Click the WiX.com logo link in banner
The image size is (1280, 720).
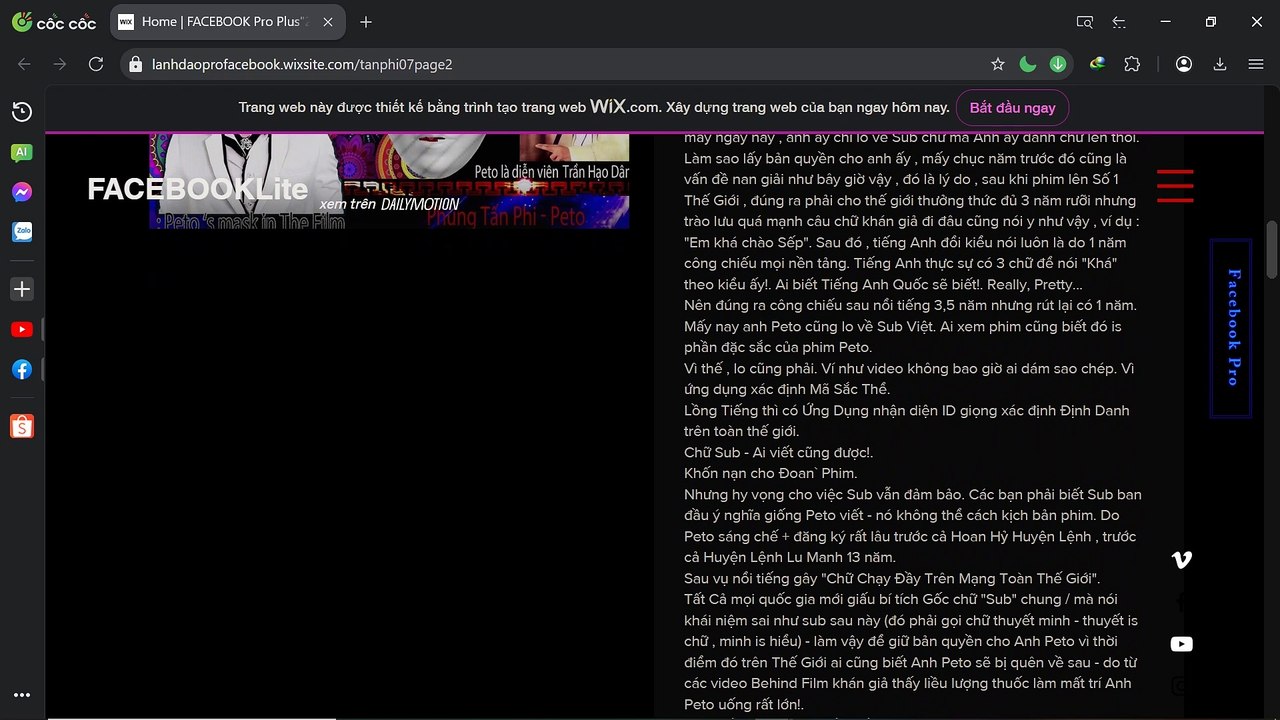click(625, 106)
